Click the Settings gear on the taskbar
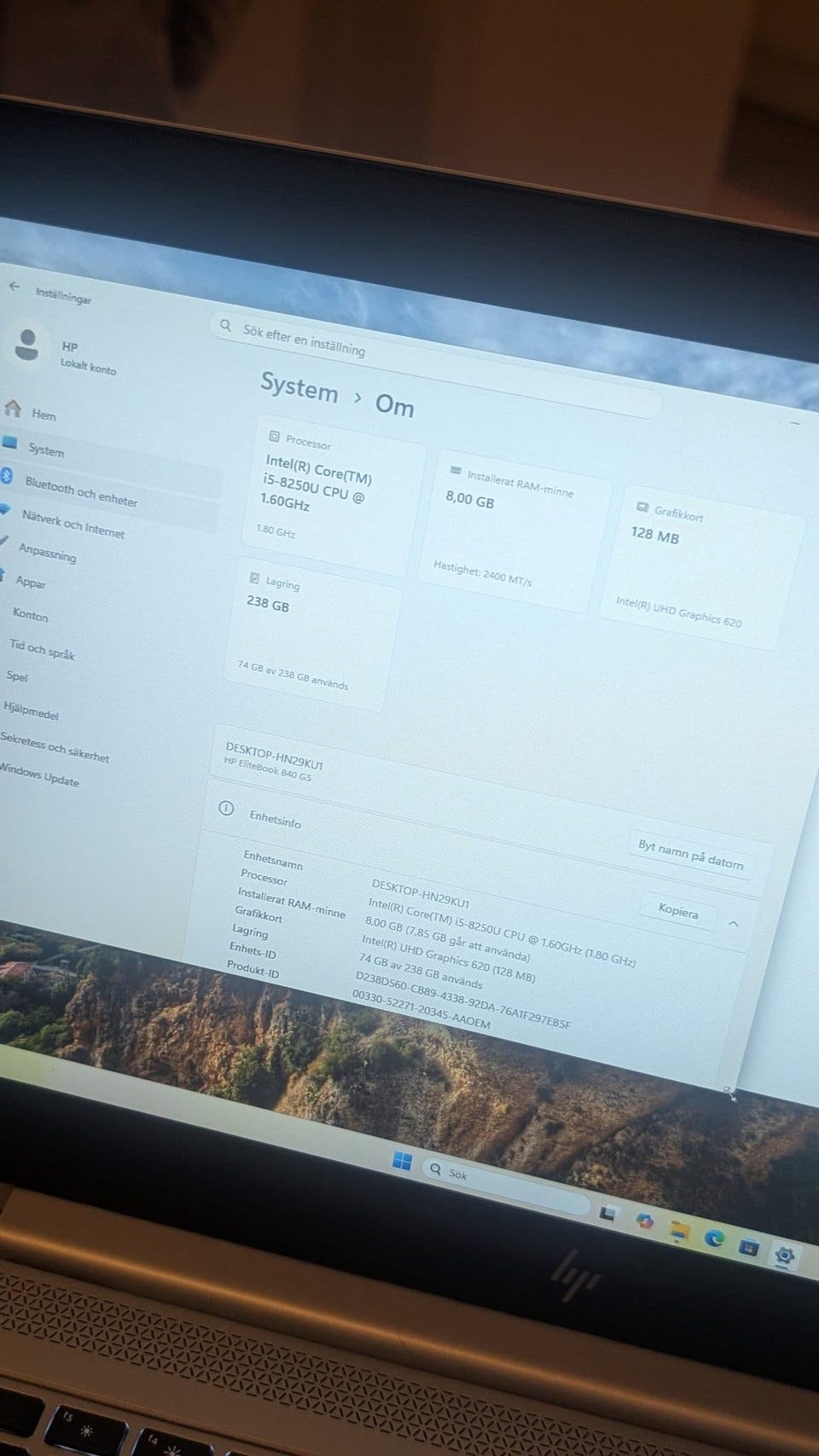Viewport: 819px width, 1456px height. tap(784, 1255)
